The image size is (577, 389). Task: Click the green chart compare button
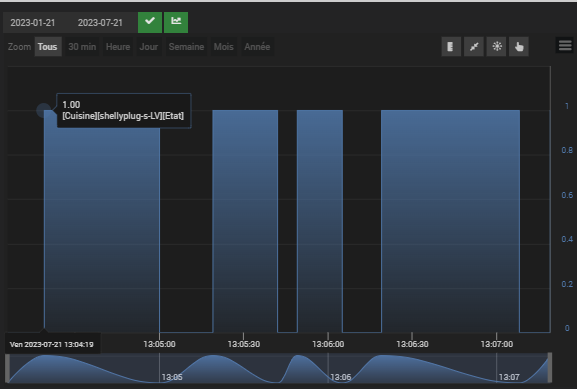(176, 22)
